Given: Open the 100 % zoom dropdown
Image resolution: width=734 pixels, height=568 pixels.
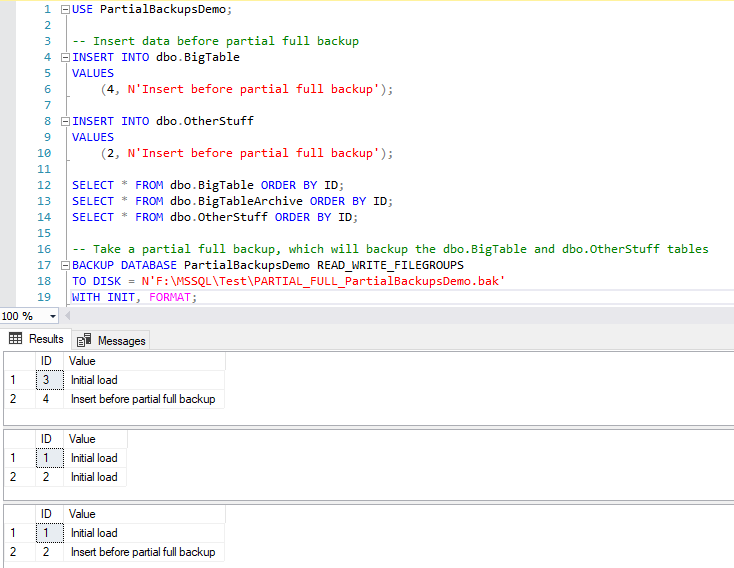Looking at the screenshot, I should pos(52,316).
